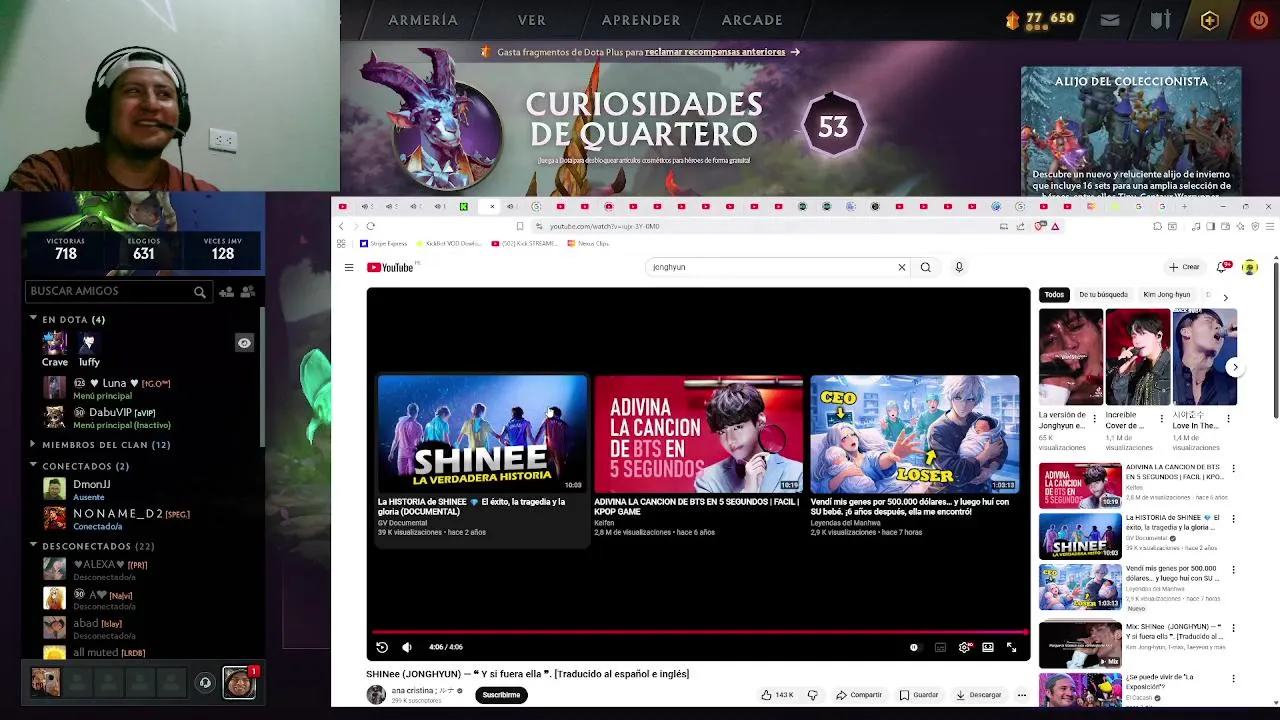Click the Suscribirme button
1280x720 pixels.
(x=501, y=695)
